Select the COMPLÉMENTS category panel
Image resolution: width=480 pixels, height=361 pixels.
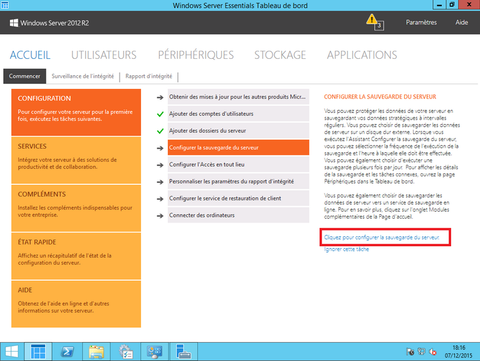pos(76,208)
